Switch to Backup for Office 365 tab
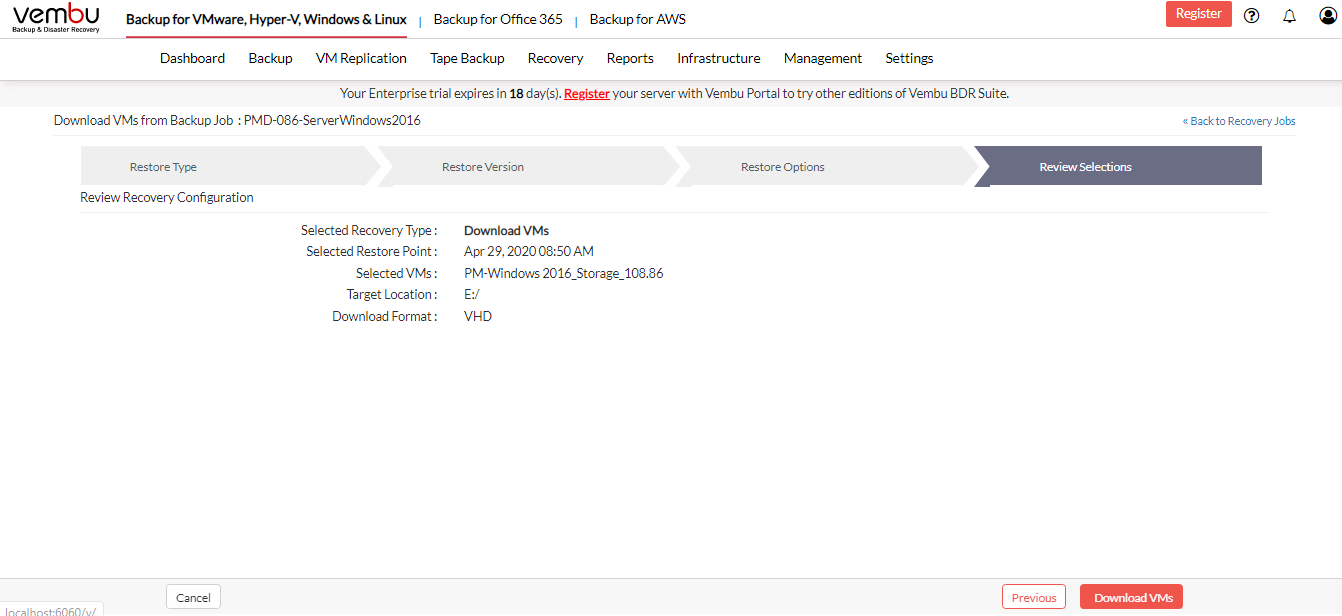Image resolution: width=1342 pixels, height=616 pixels. click(x=498, y=19)
